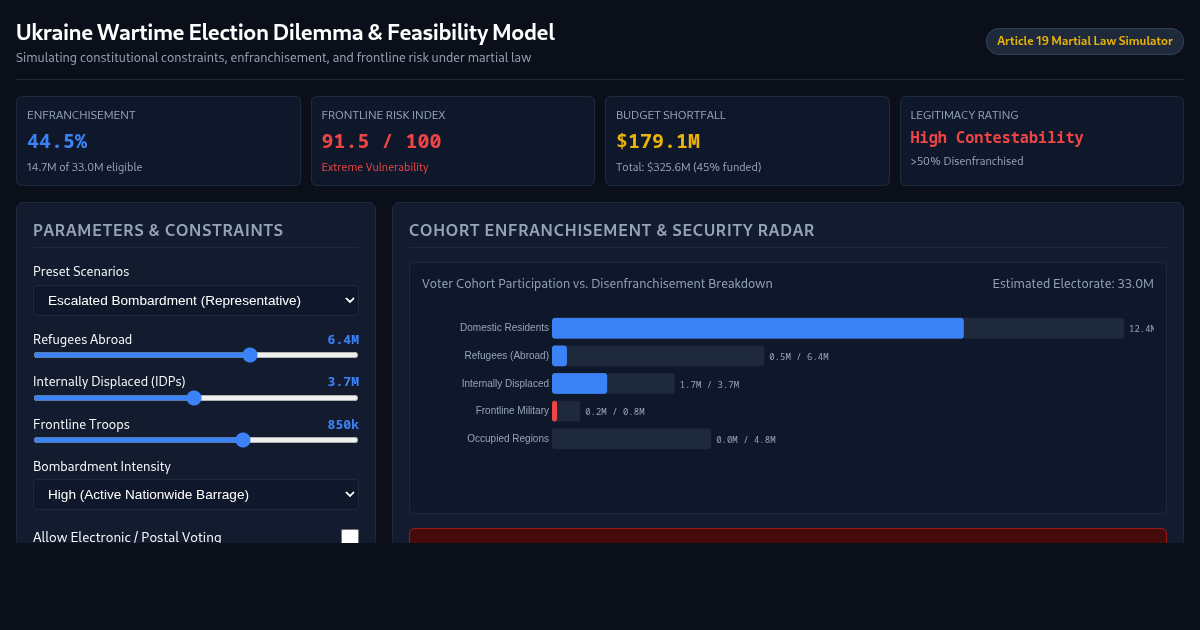Click the Cohort Enfranchisement & Security Radar heading
Viewport: 1200px width, 630px height.
[x=612, y=230]
